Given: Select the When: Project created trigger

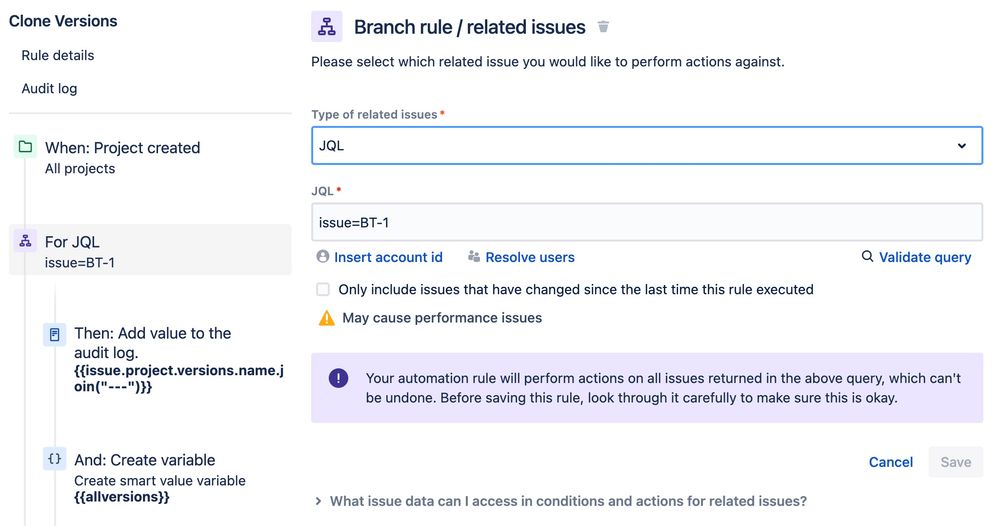Looking at the screenshot, I should coord(122,147).
